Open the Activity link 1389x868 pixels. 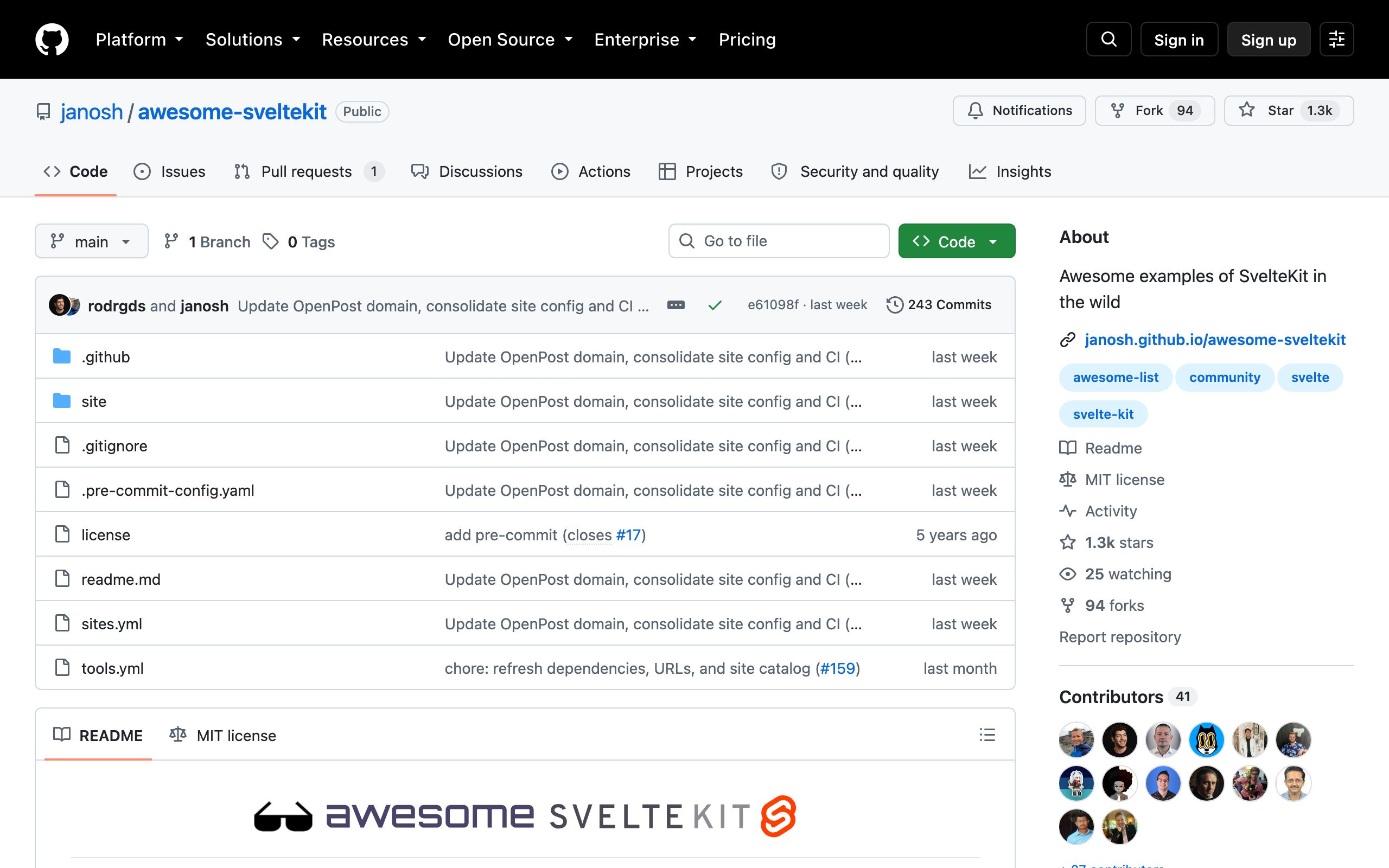coord(1098,511)
